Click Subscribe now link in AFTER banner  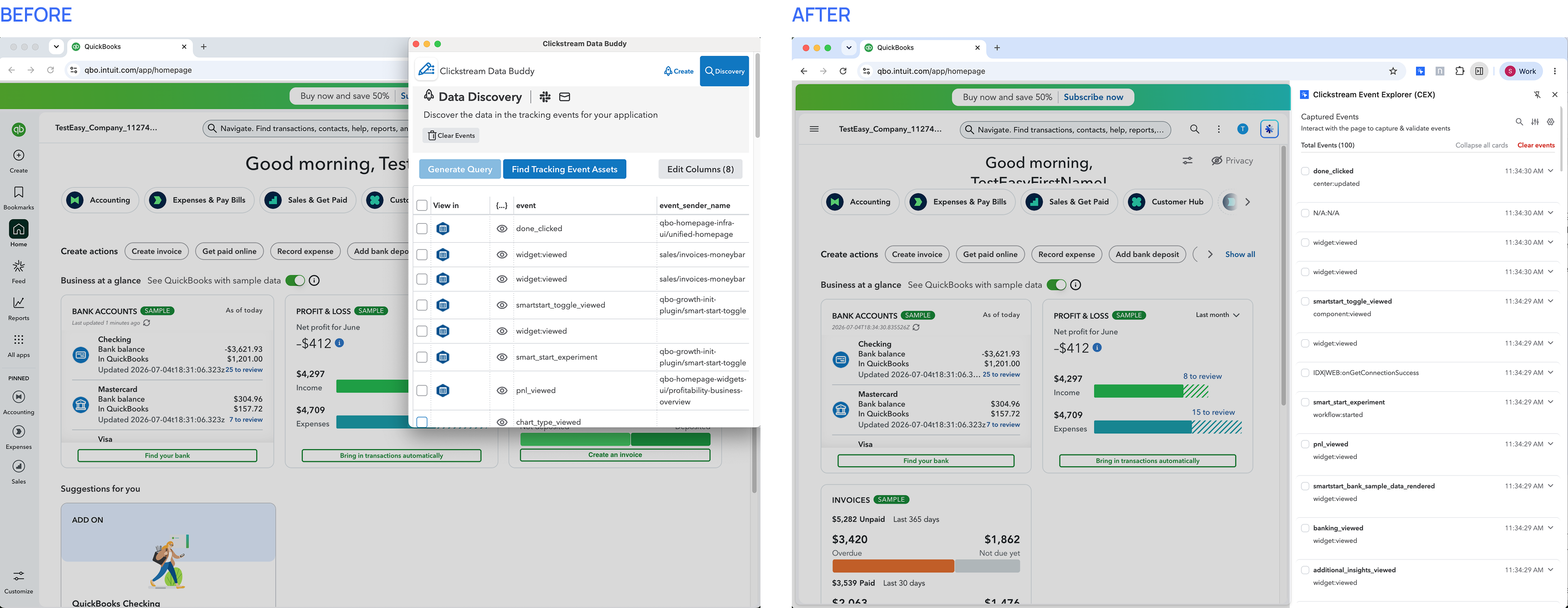(1093, 97)
